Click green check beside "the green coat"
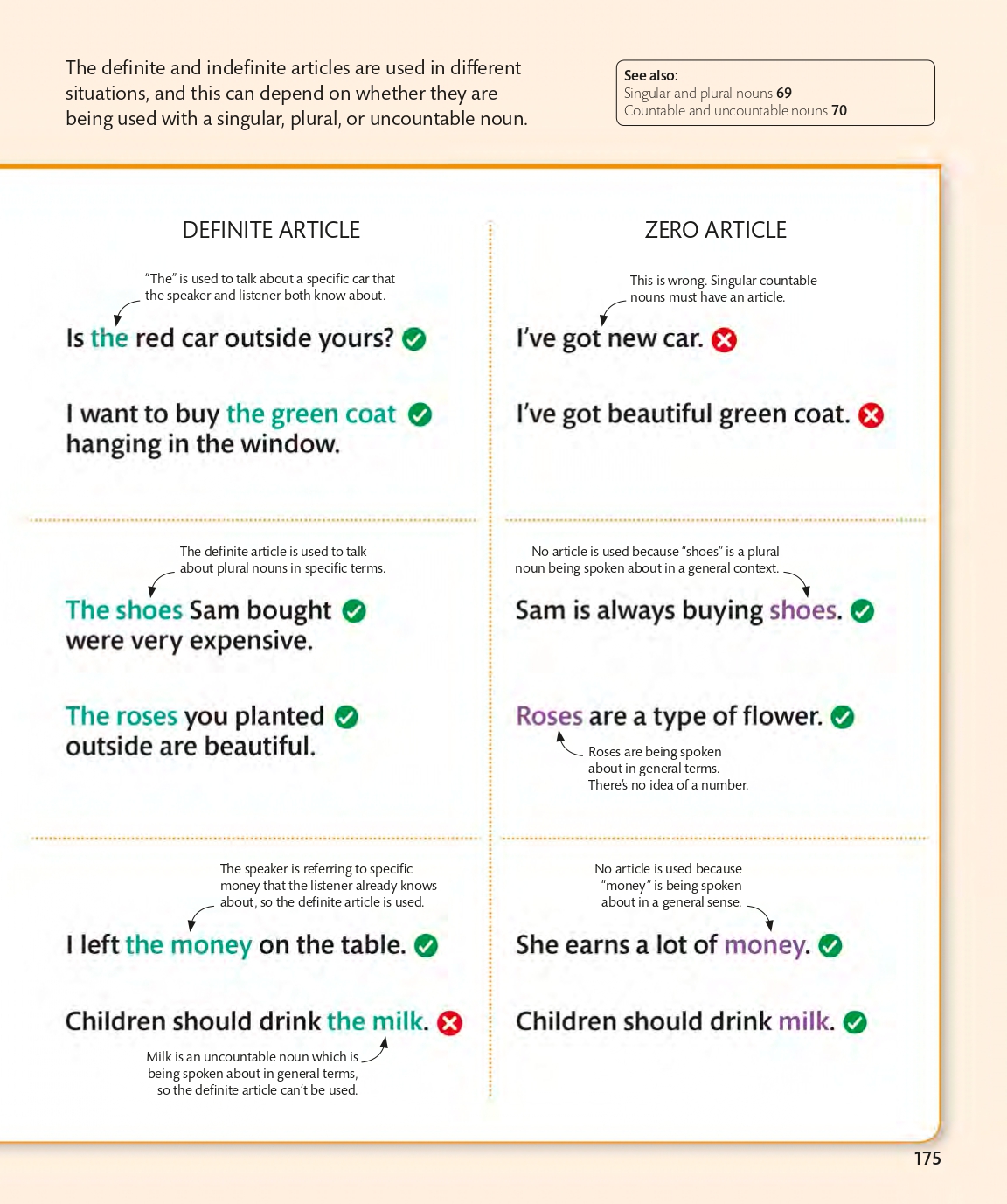Screen dimensions: 1007x1204 click(420, 415)
